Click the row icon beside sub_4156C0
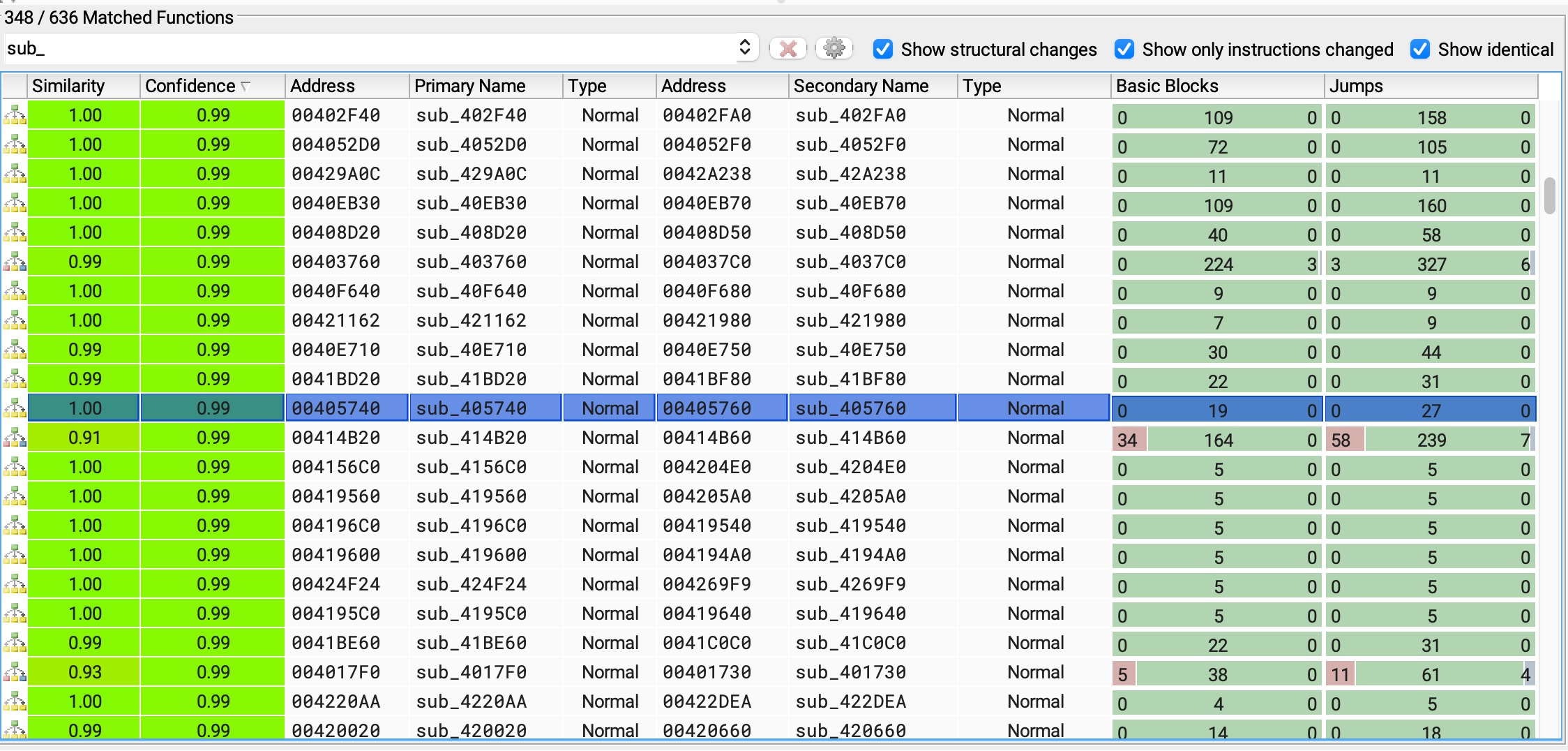The image size is (1568, 751). pos(15,467)
